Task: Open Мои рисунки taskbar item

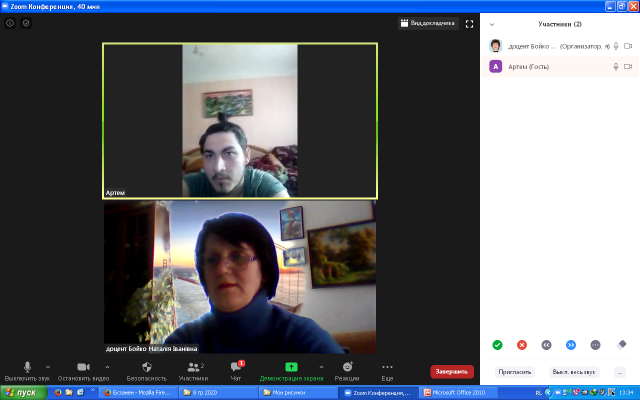Action: 298,393
